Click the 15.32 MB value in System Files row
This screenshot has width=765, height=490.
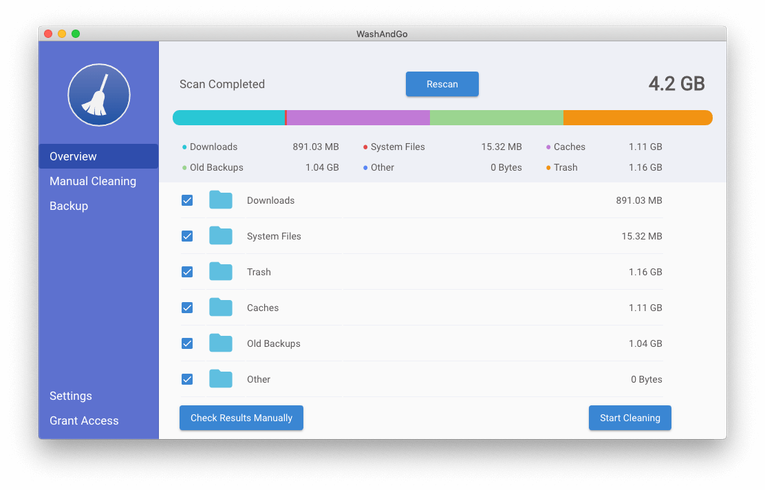(x=642, y=236)
